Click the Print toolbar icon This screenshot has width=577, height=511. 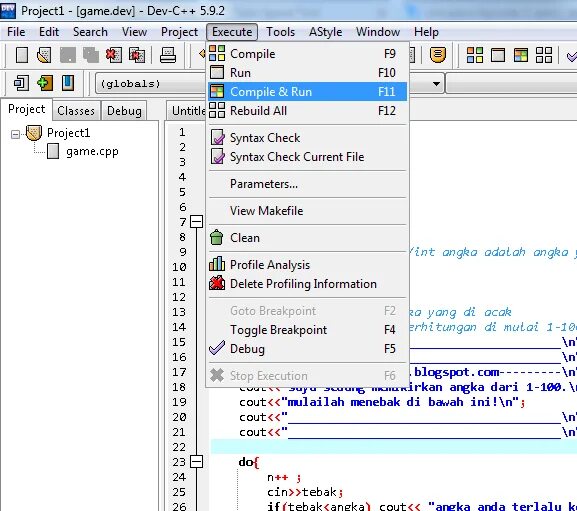168,55
